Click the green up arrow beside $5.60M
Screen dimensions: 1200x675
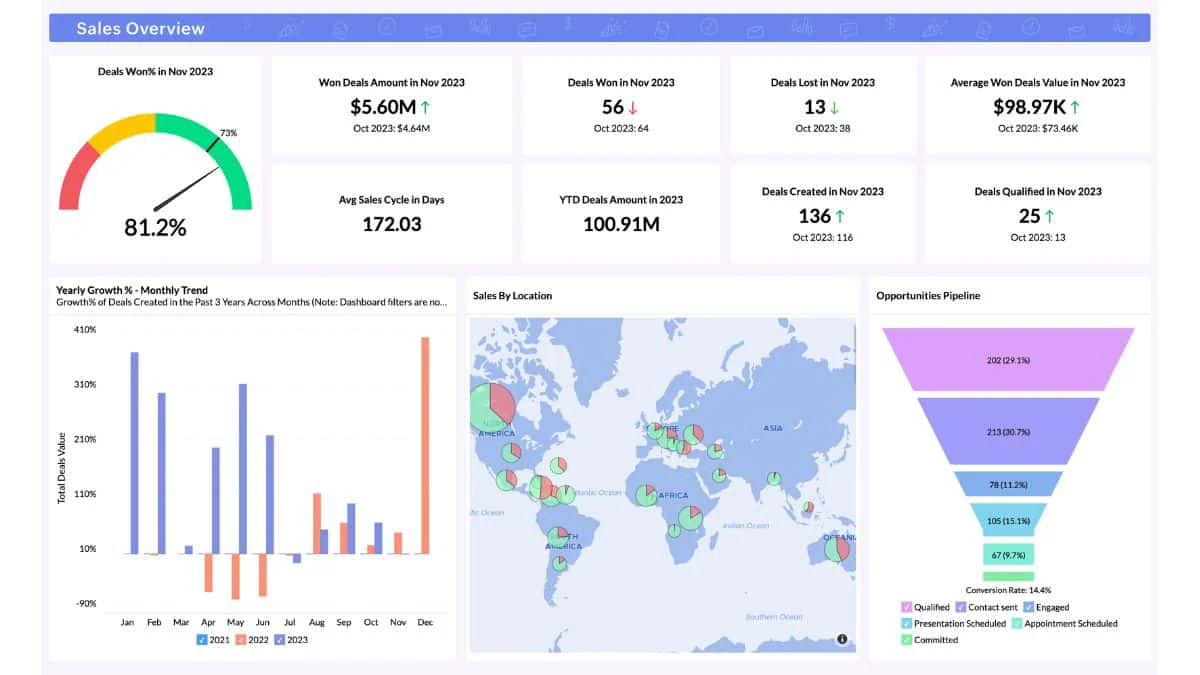tap(425, 107)
